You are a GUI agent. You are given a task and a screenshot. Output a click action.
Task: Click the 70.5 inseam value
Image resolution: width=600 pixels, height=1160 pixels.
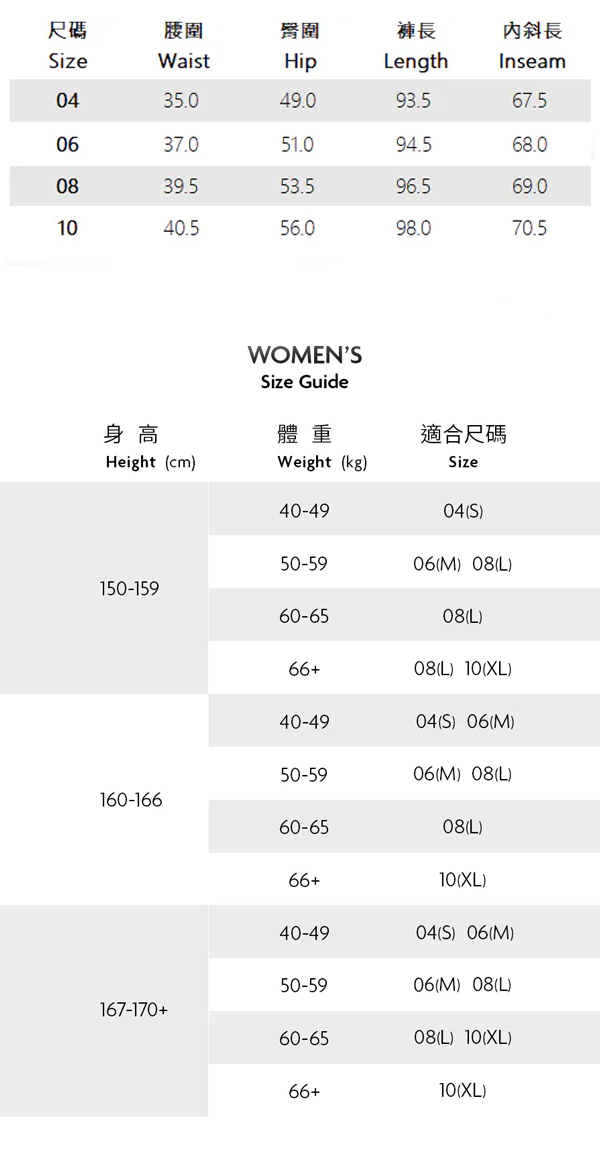click(529, 228)
